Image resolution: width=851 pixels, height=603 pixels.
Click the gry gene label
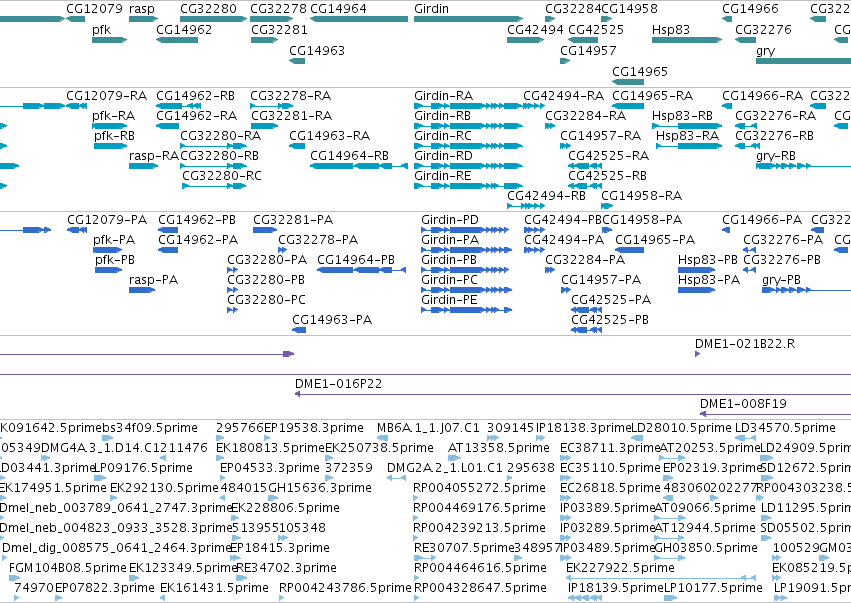(765, 50)
